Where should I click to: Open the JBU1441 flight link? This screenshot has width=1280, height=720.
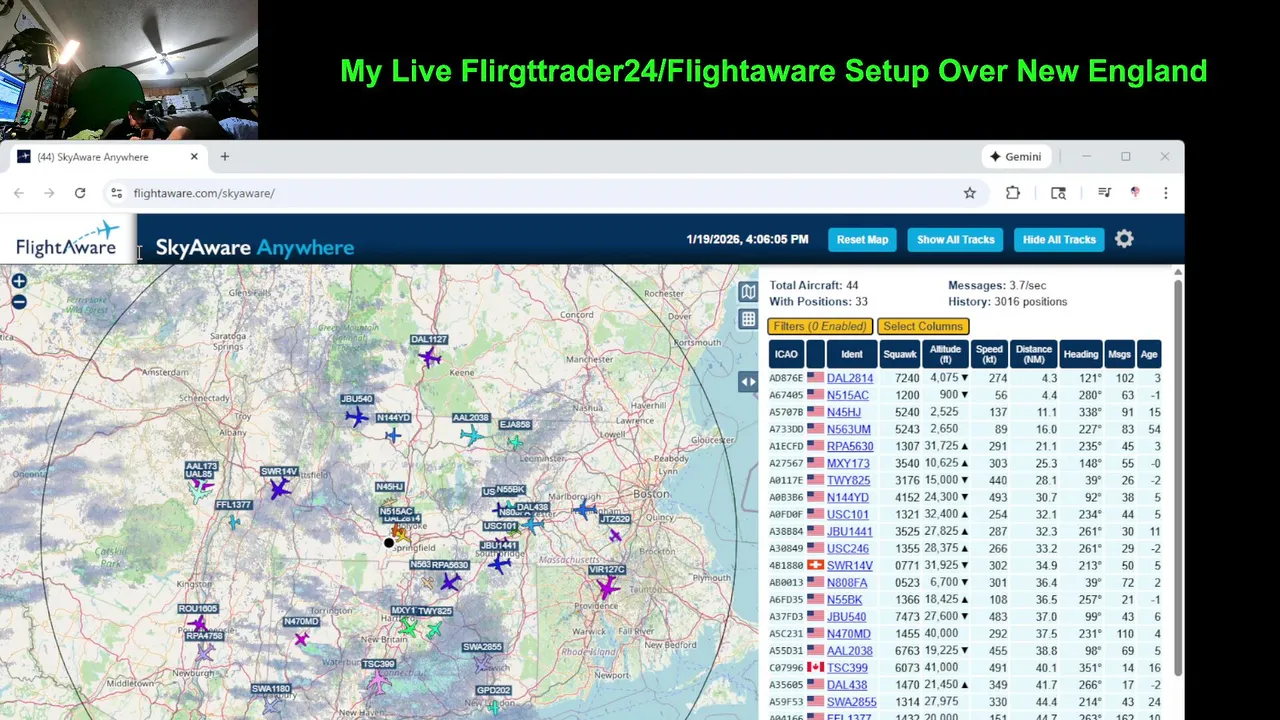pos(849,531)
